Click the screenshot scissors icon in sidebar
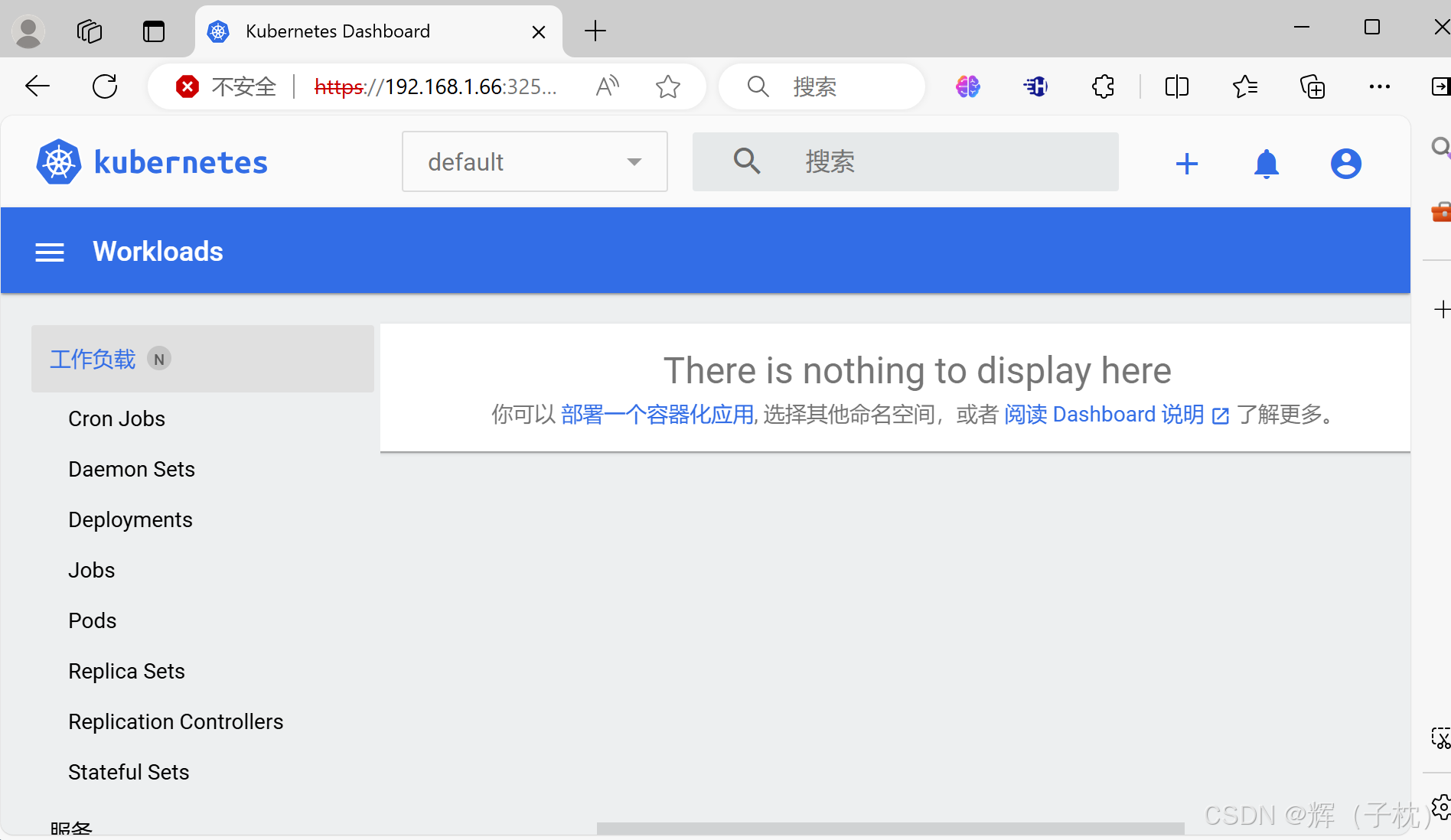 (1441, 737)
